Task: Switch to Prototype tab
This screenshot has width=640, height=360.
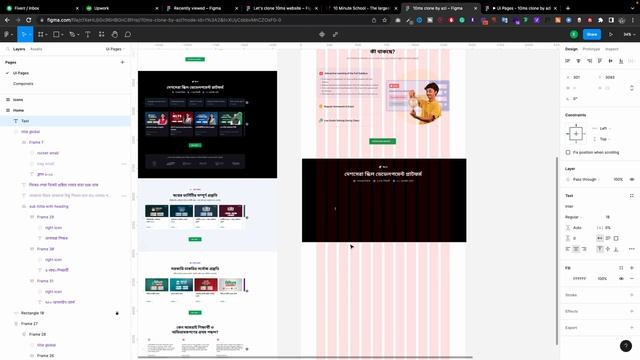Action: [591, 49]
